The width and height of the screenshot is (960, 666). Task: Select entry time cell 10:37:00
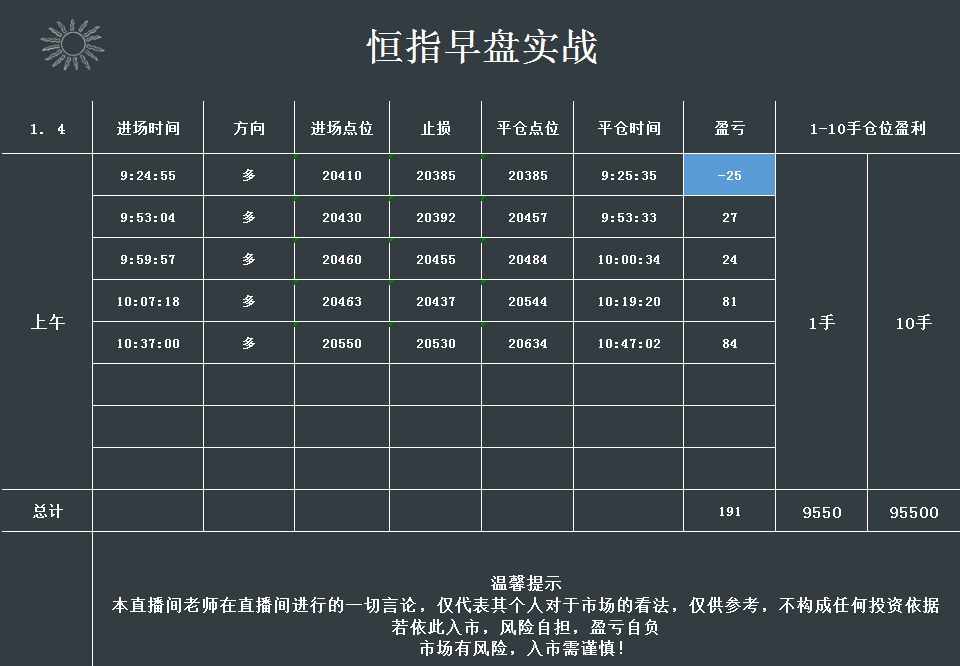(x=148, y=343)
